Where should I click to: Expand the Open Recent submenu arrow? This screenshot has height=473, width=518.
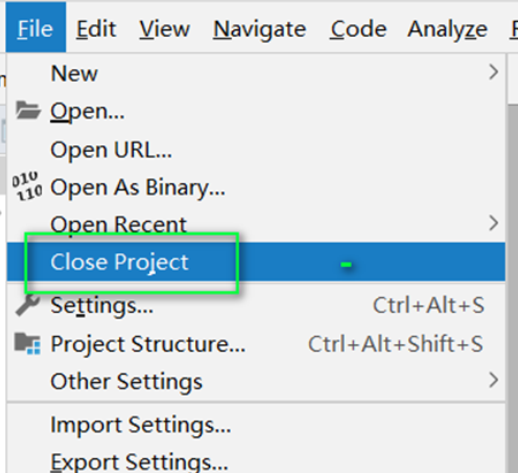point(494,223)
